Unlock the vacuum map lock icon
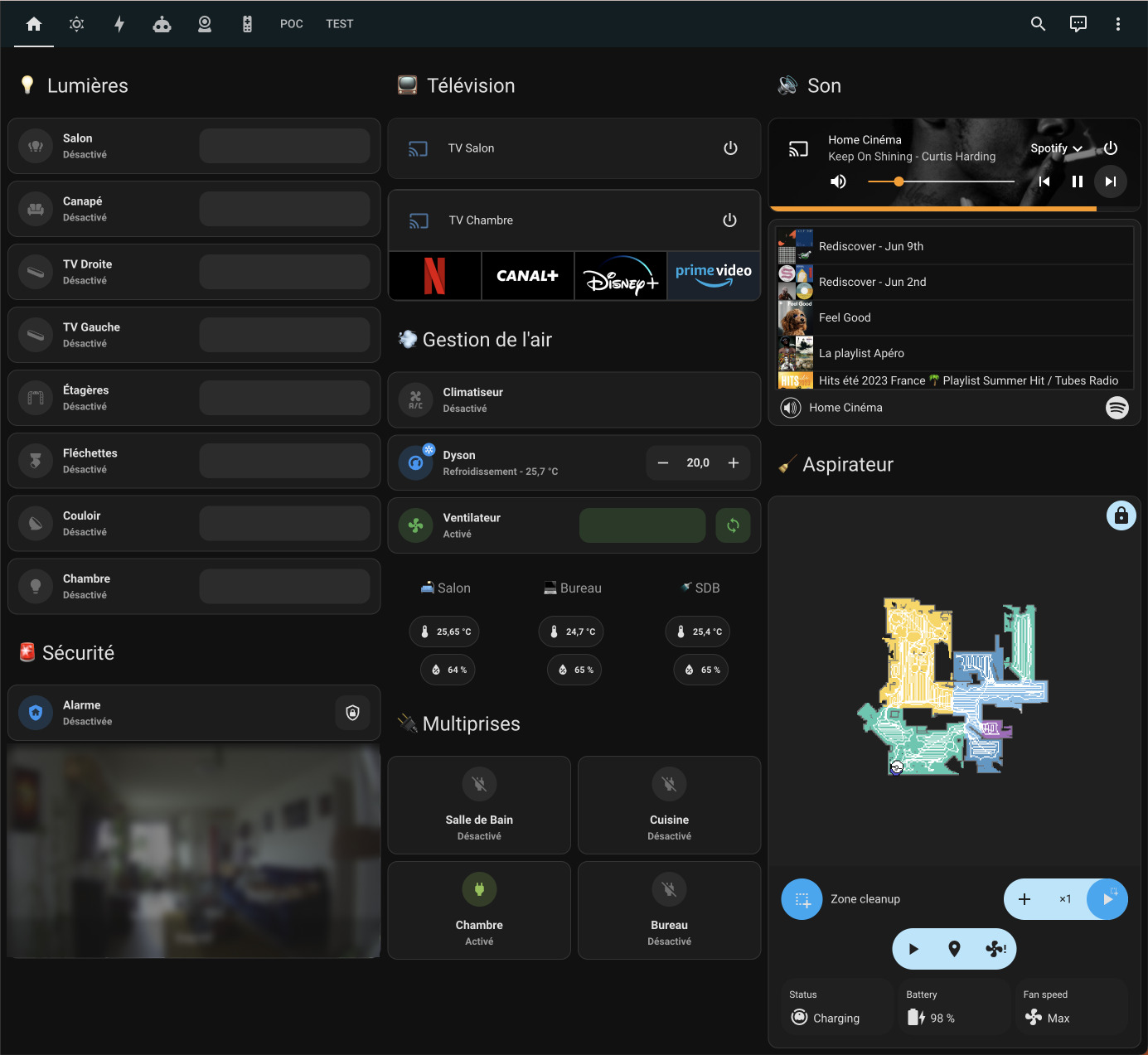 (x=1121, y=515)
